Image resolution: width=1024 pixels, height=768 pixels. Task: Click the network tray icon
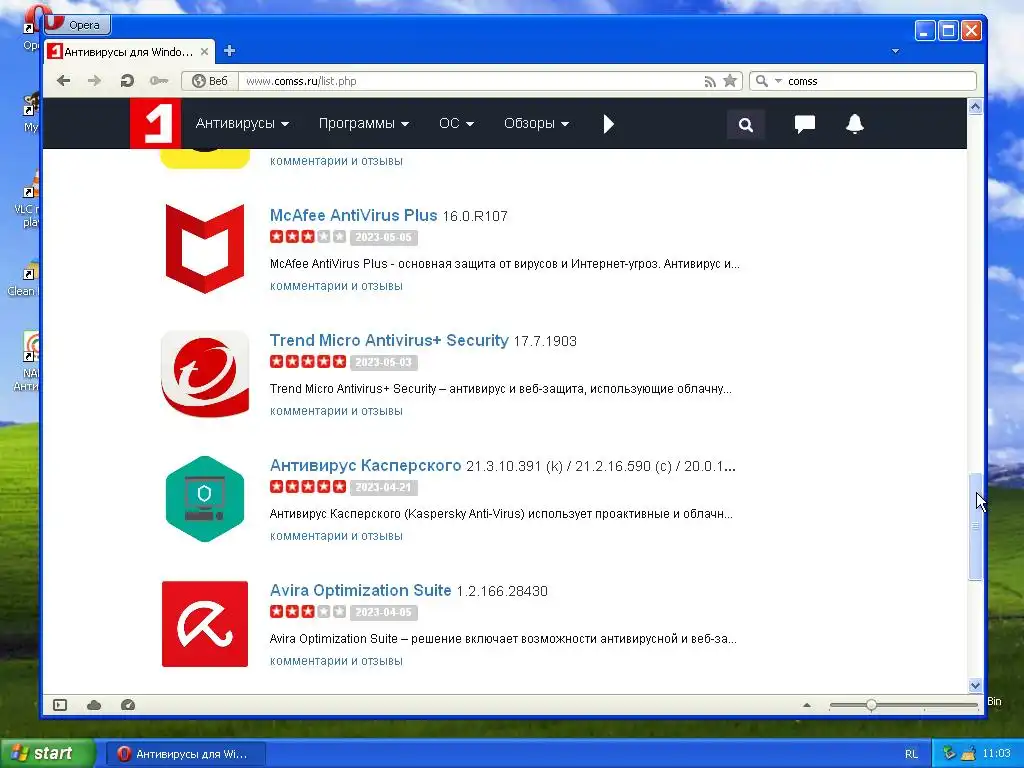pyautogui.click(x=950, y=754)
